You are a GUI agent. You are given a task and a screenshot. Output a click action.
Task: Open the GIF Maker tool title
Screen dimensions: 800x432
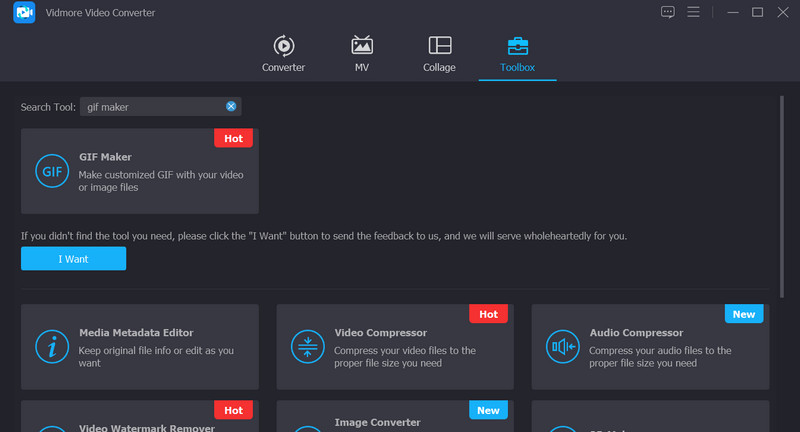coord(105,157)
